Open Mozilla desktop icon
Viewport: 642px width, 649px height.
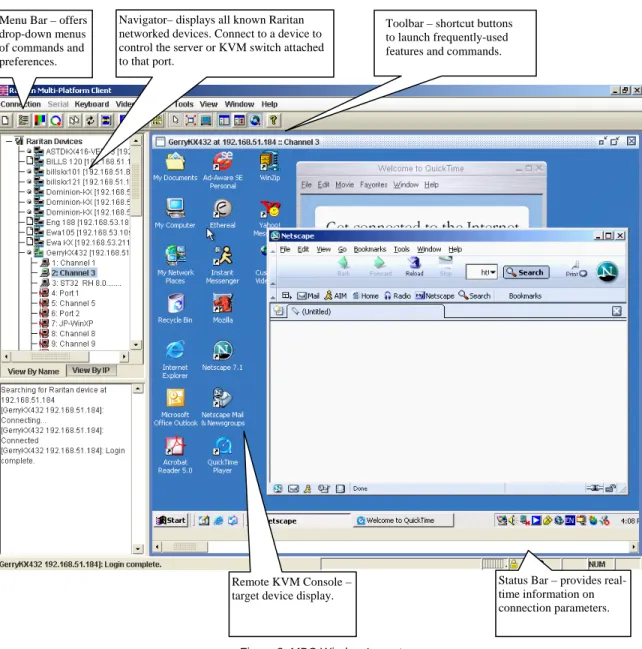pyautogui.click(x=223, y=308)
